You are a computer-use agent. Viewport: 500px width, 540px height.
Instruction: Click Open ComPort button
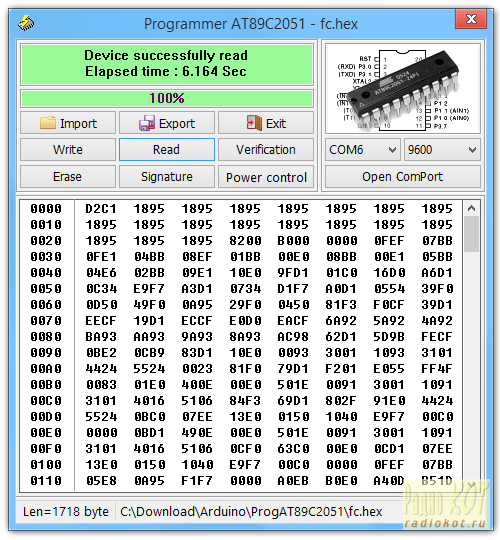[x=403, y=177]
